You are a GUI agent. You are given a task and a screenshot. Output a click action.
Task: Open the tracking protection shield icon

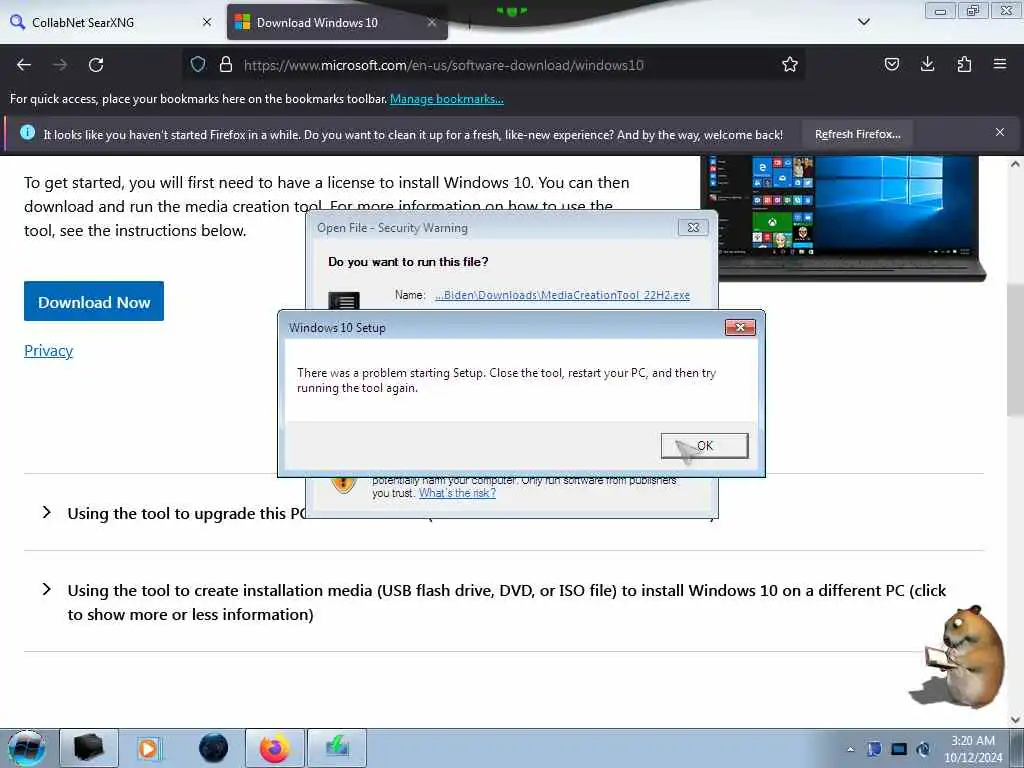(x=198, y=64)
